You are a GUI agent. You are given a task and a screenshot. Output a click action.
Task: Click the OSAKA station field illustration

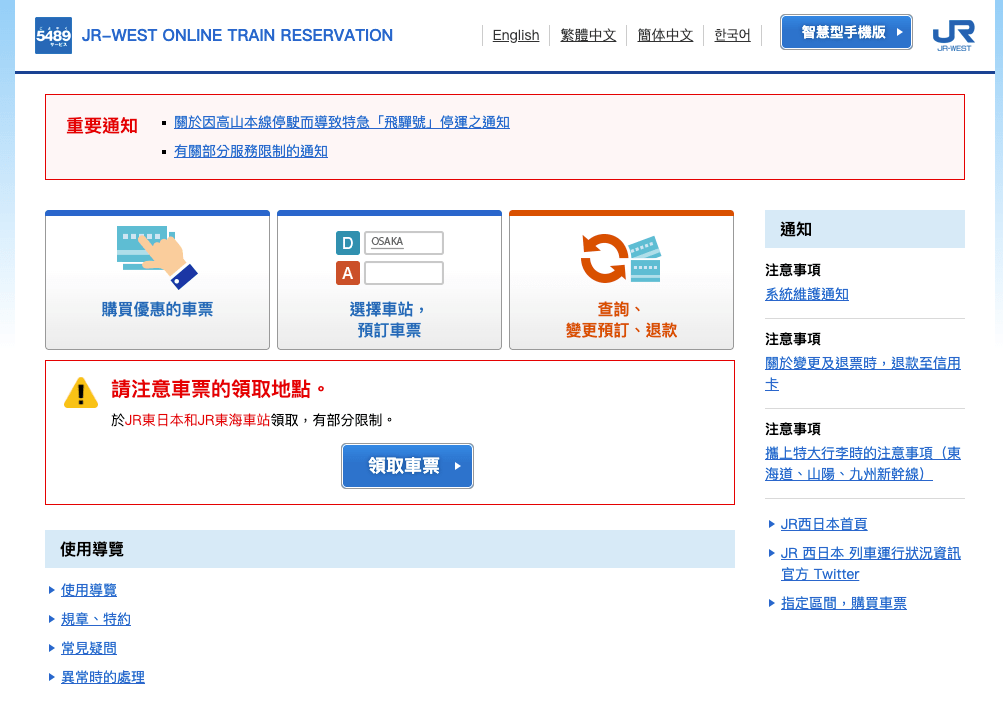[404, 242]
